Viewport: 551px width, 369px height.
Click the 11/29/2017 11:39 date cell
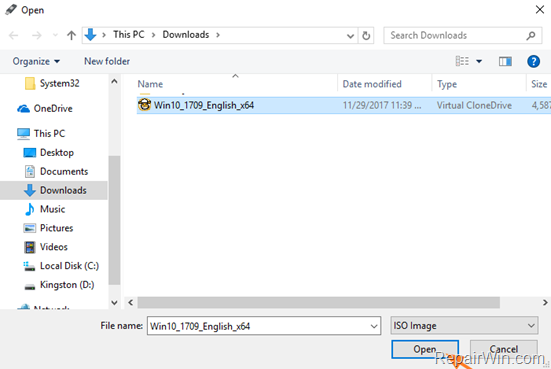(x=382, y=105)
